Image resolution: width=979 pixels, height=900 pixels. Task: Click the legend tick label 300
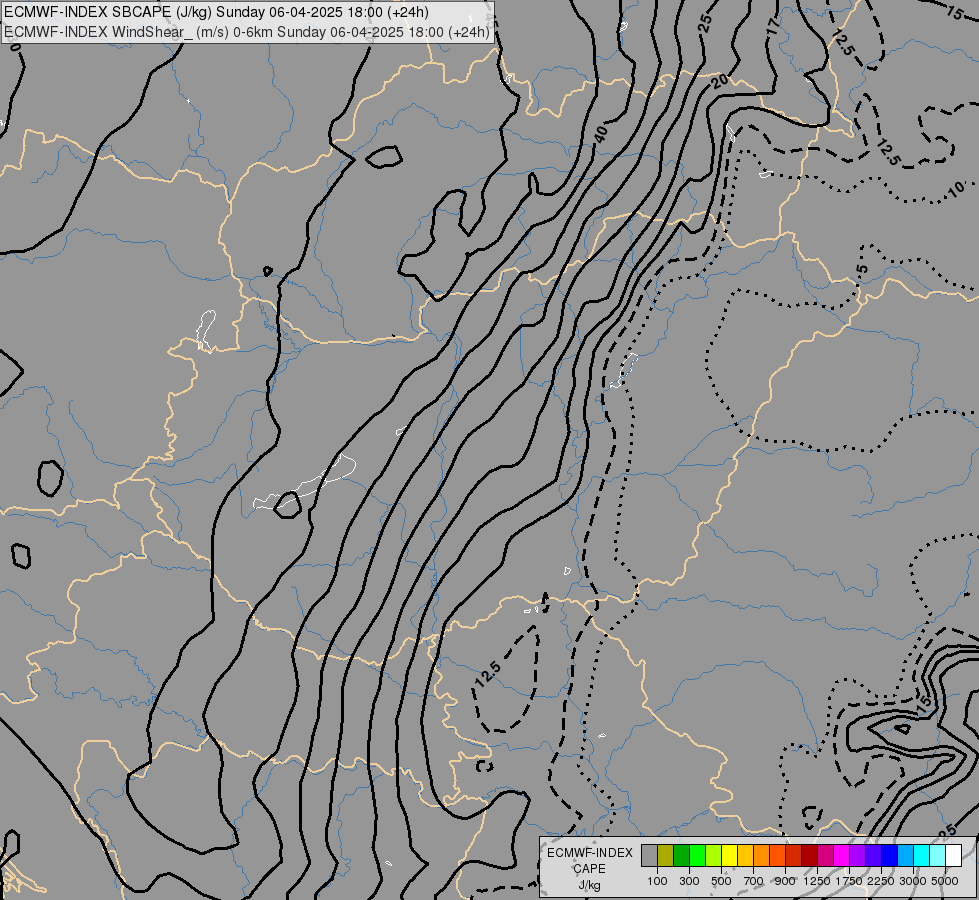(689, 881)
